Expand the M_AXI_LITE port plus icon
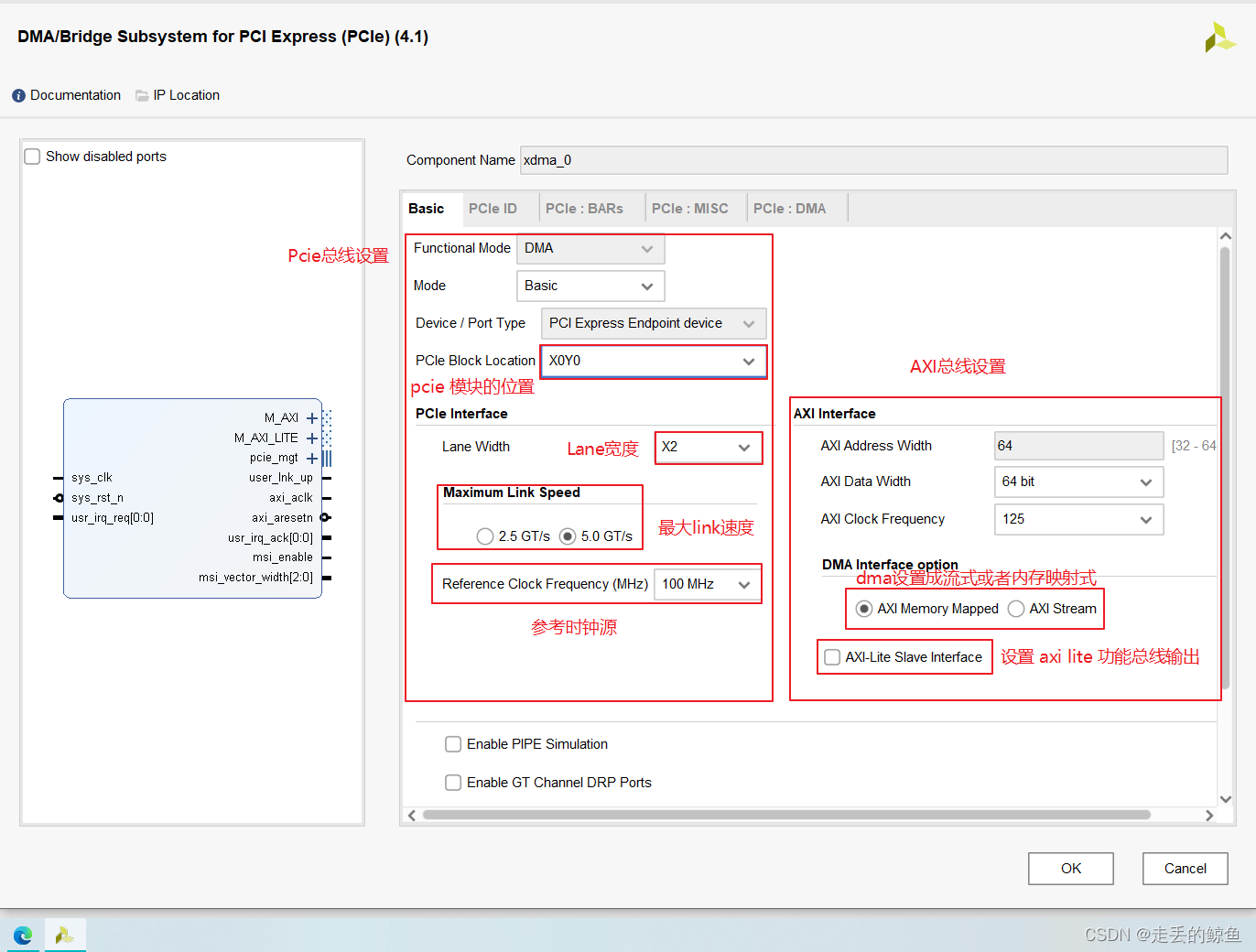 [312, 438]
